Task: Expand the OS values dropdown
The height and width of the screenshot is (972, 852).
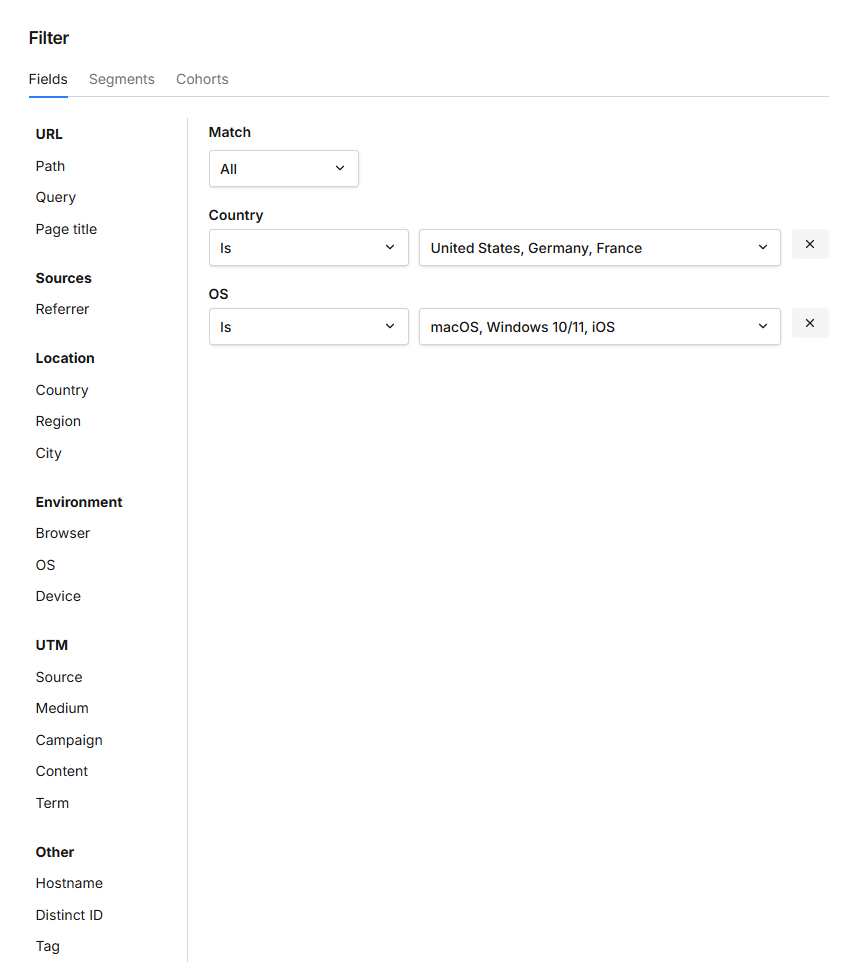Action: click(599, 327)
